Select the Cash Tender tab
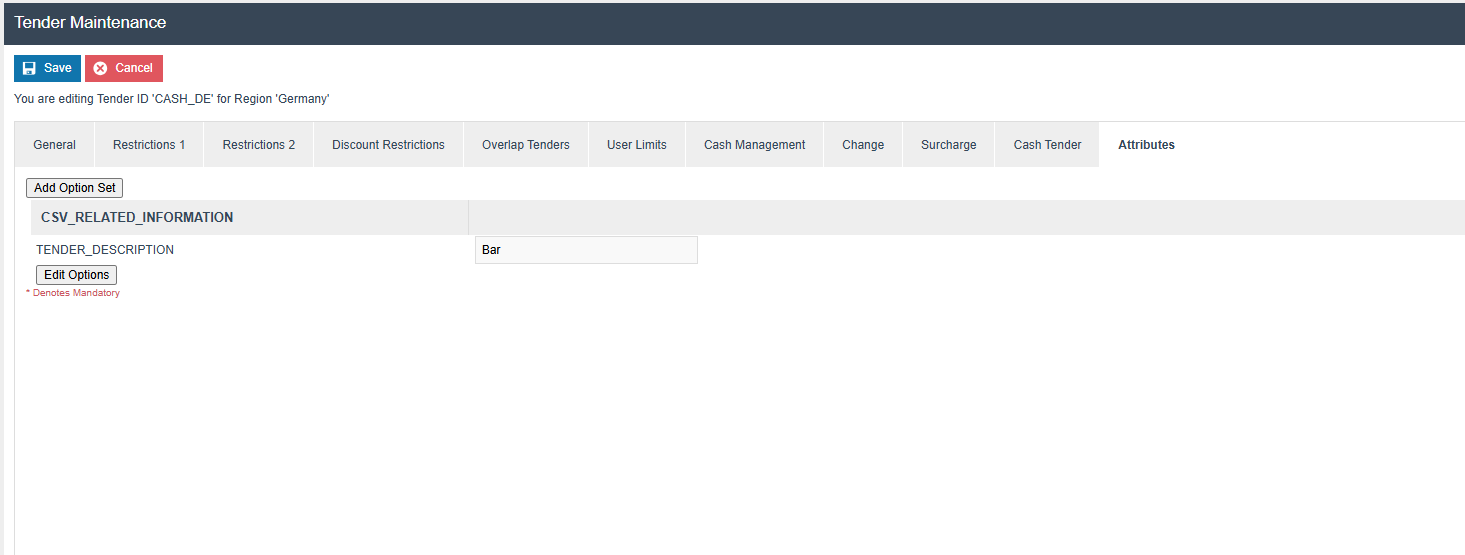1465x555 pixels. [1048, 145]
